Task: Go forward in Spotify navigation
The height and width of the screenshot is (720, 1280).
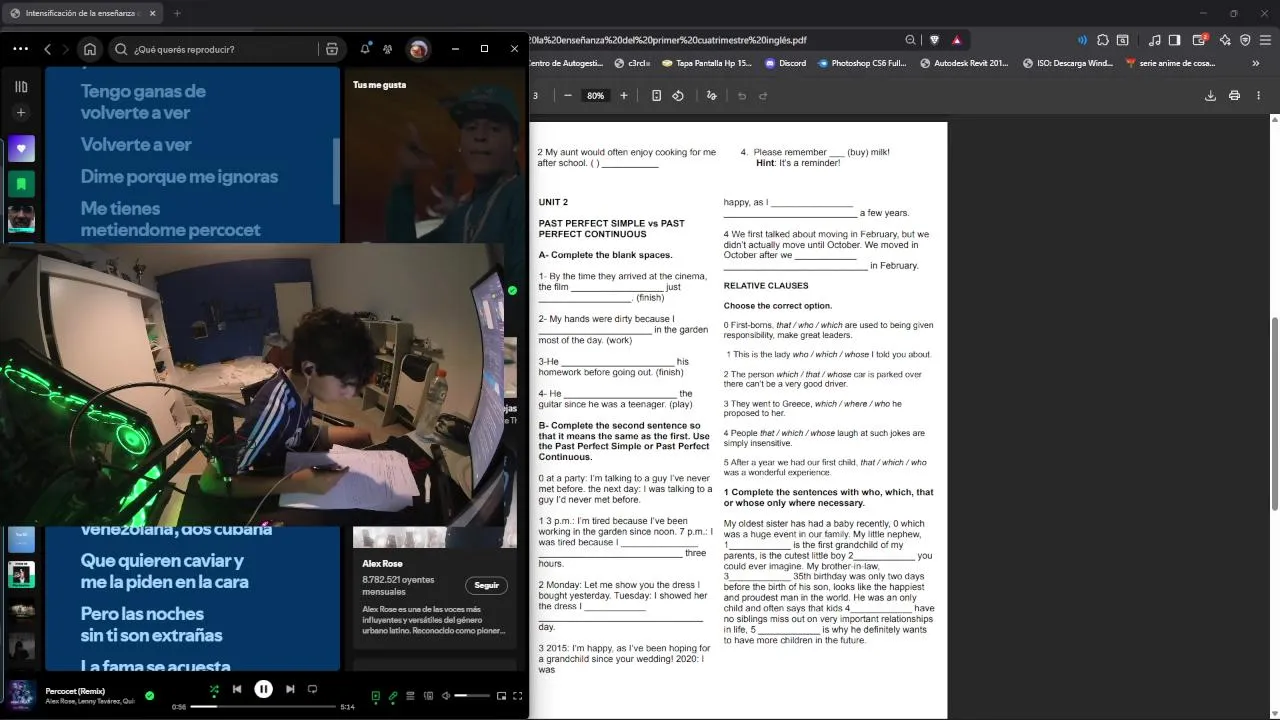Action: 66,49
